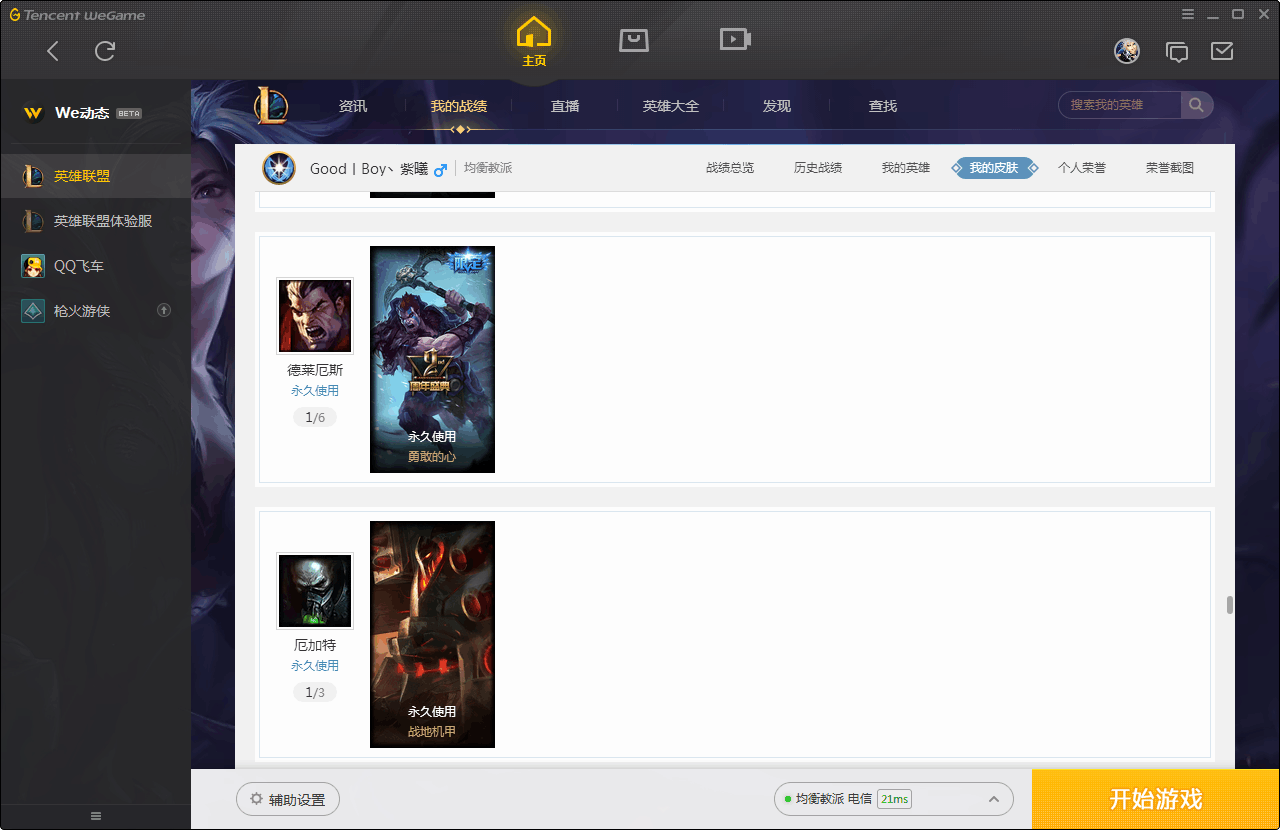The width and height of the screenshot is (1280, 830).
Task: Switch to 我的英雄 section
Action: click(x=906, y=168)
